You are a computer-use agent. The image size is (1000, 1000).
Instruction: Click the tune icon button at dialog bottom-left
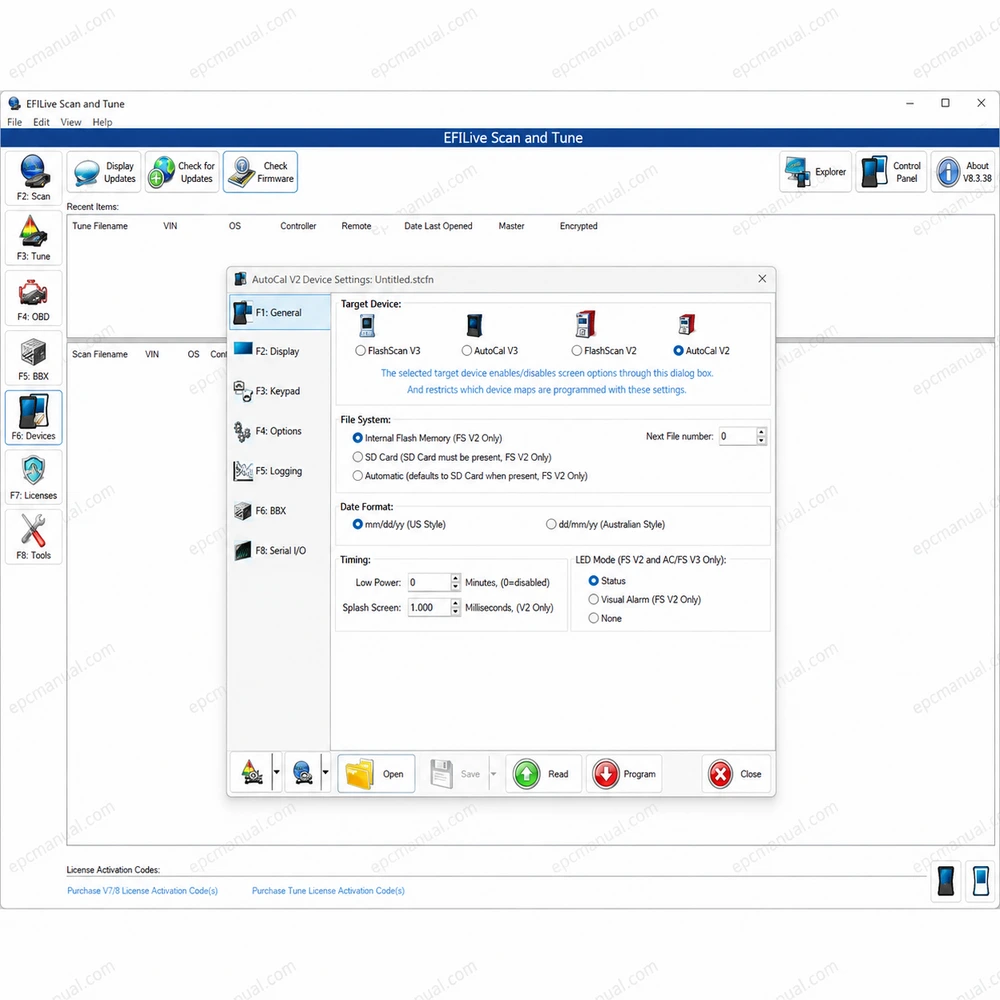coord(252,774)
